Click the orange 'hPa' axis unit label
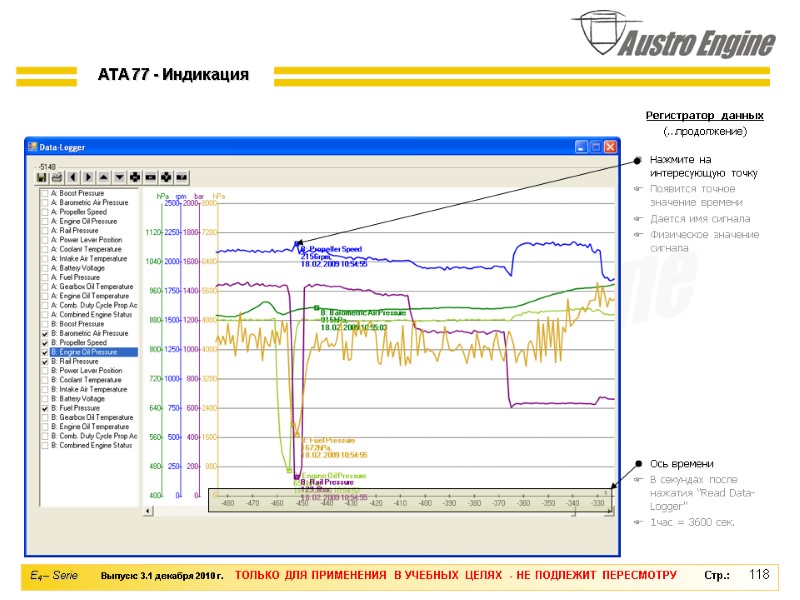Image resolution: width=800 pixels, height=600 pixels. tap(219, 196)
